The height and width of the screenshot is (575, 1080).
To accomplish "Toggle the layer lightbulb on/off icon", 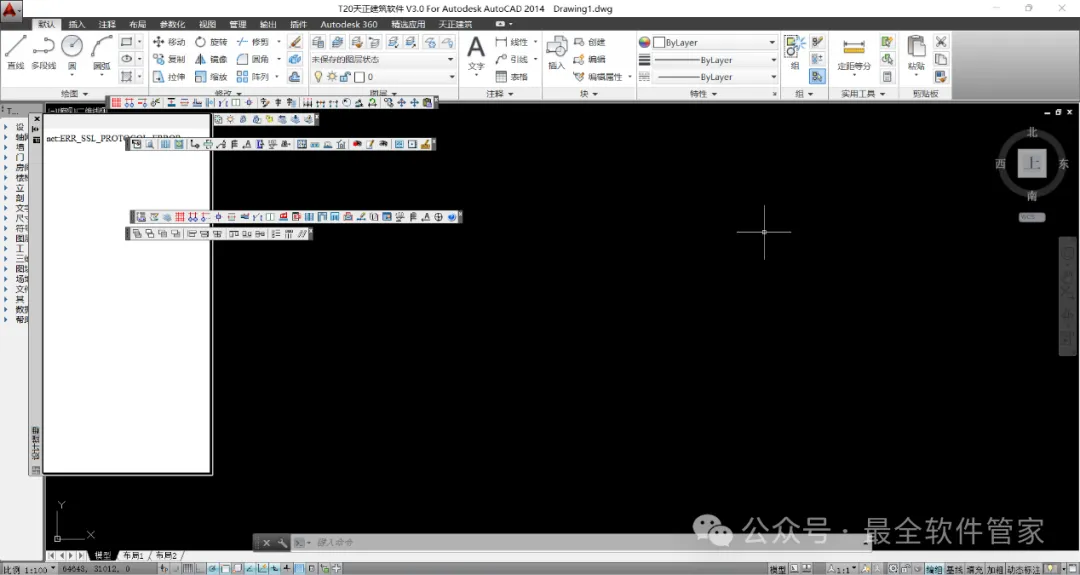I will click(x=318, y=77).
